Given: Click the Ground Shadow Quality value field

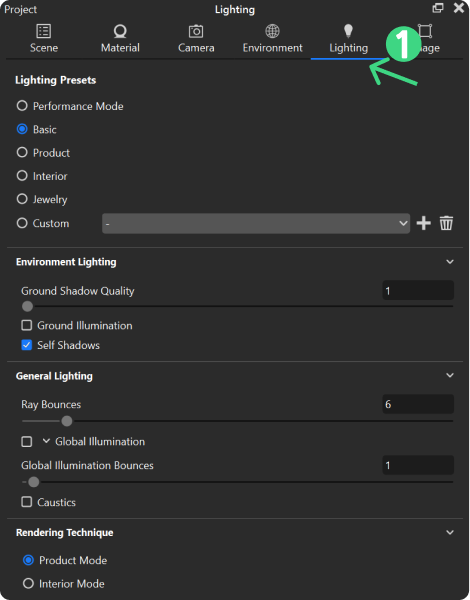Looking at the screenshot, I should coord(418,290).
